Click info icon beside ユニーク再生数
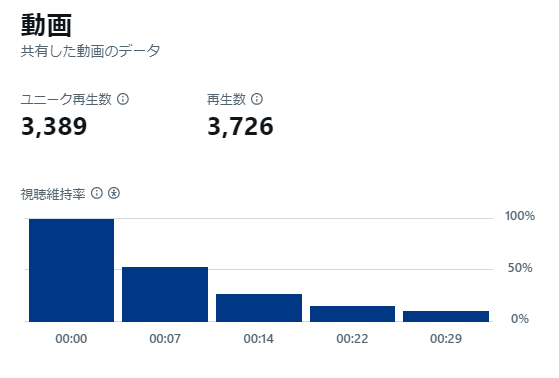 [x=123, y=99]
